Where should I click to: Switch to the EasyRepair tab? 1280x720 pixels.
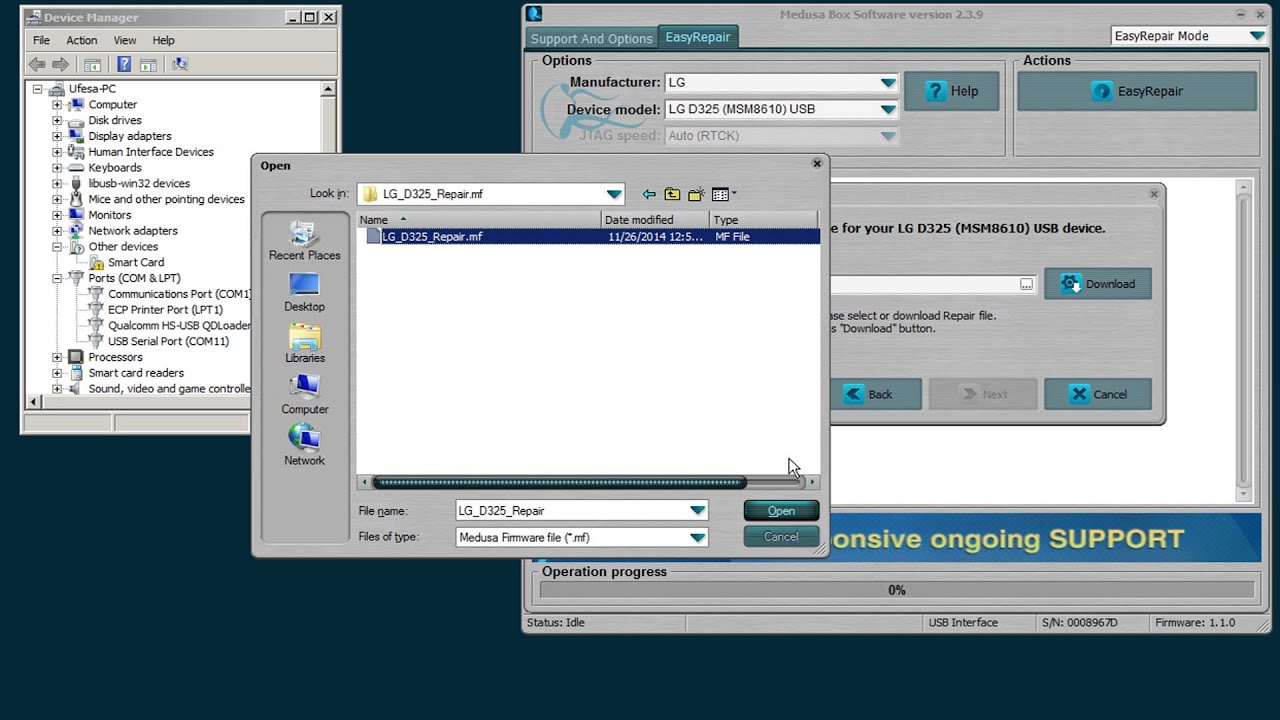point(698,37)
